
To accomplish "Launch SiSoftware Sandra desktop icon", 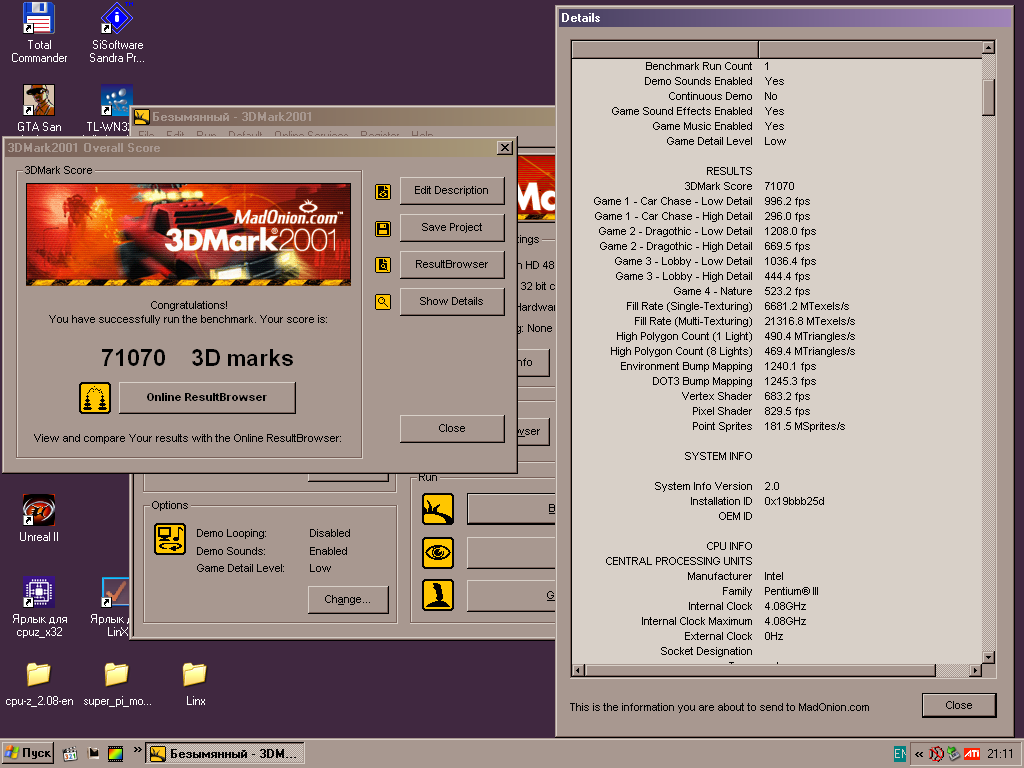I will point(117,33).
